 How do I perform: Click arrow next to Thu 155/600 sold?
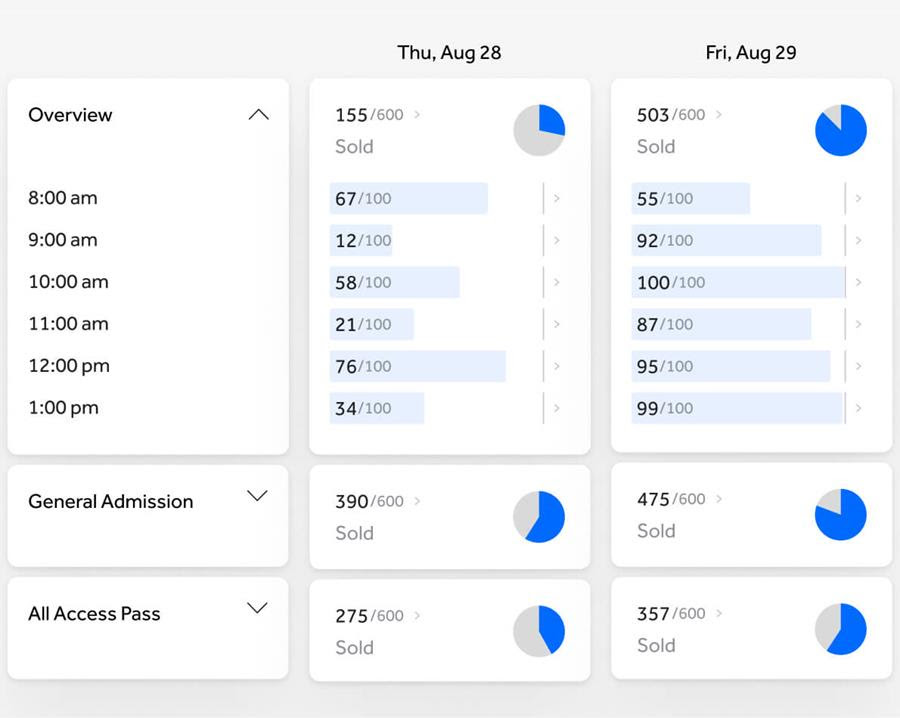(417, 115)
